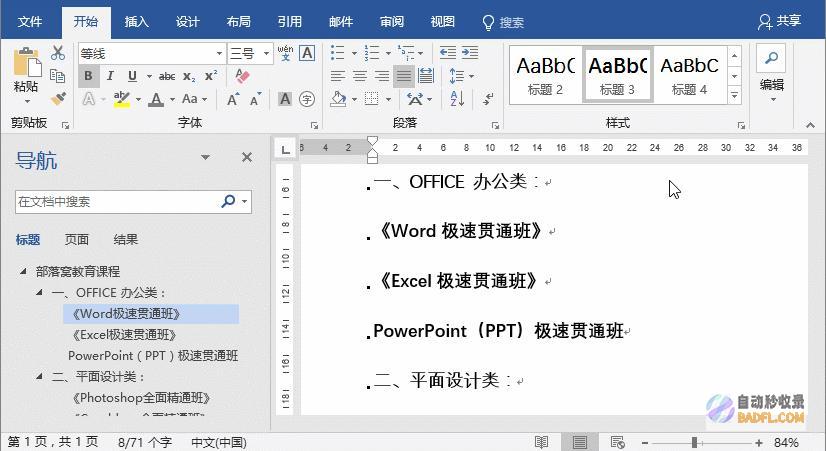
Task: Switch to the 引用 tab
Action: point(290,22)
